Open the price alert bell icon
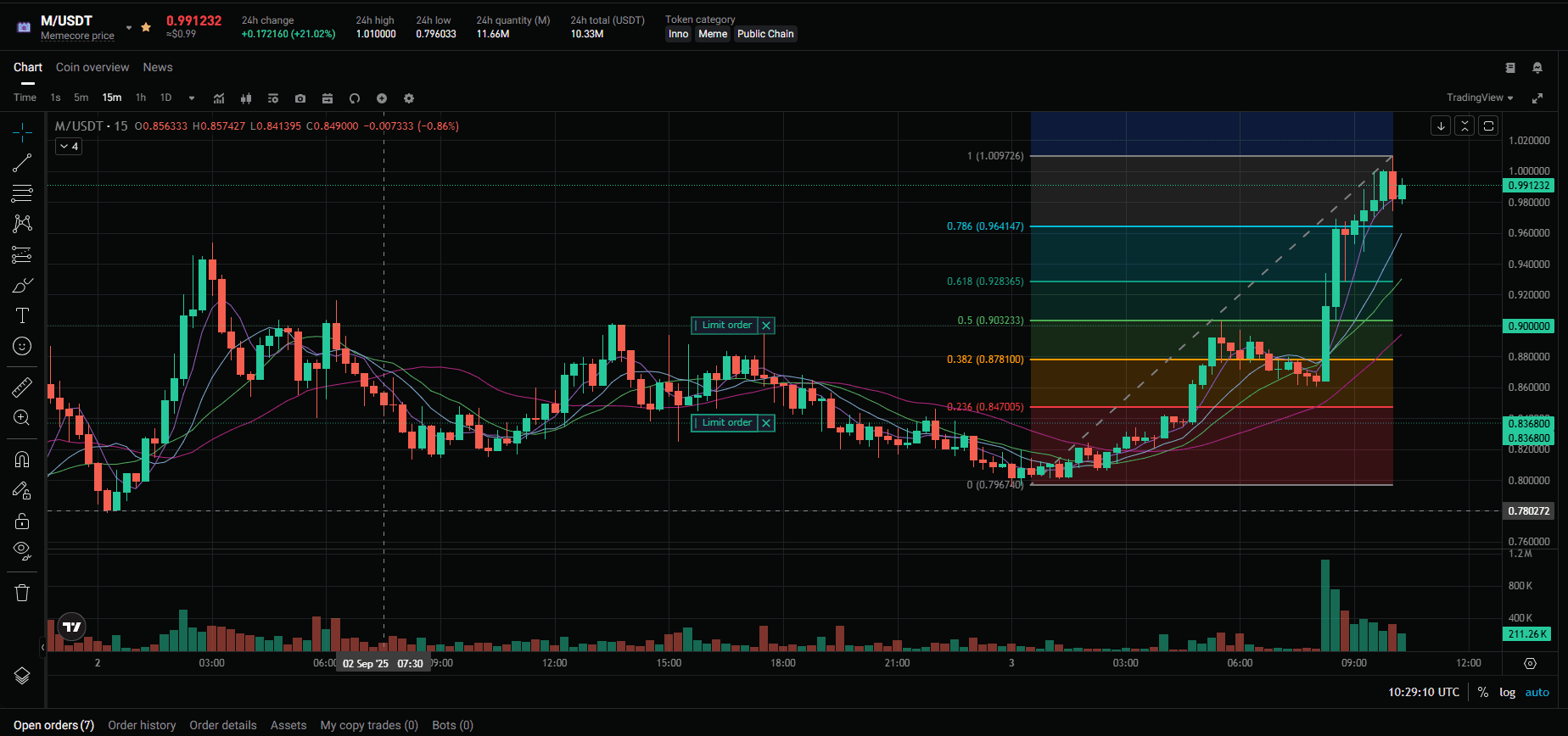1568x736 pixels. pyautogui.click(x=1537, y=68)
